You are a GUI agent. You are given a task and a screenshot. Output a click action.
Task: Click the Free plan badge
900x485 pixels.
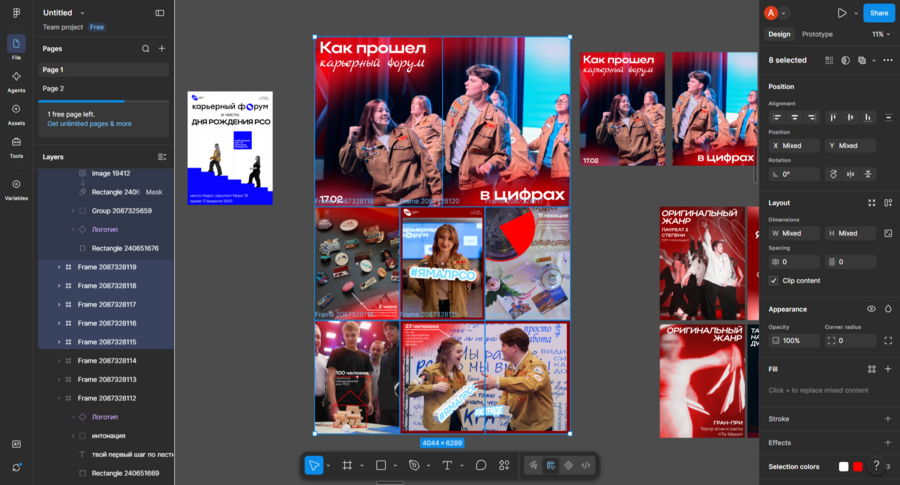click(x=96, y=27)
